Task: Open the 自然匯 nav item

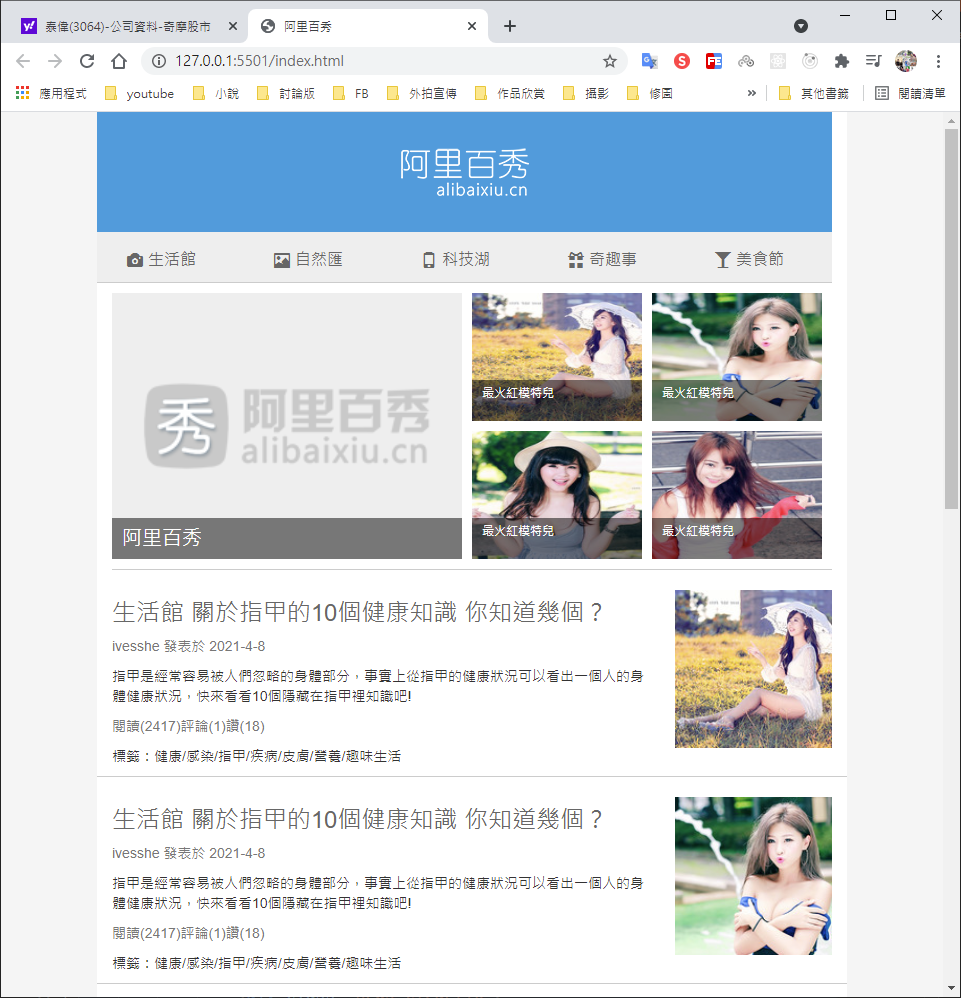Action: coord(309,259)
